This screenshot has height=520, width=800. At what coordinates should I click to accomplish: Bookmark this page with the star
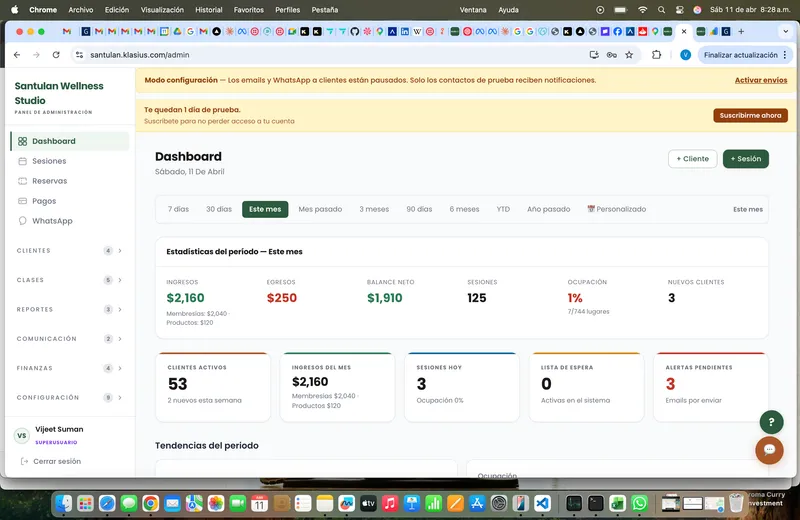[x=629, y=55]
